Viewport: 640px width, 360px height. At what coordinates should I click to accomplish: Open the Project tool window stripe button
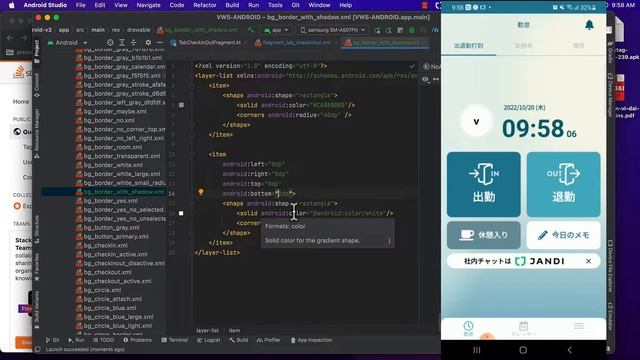click(37, 51)
